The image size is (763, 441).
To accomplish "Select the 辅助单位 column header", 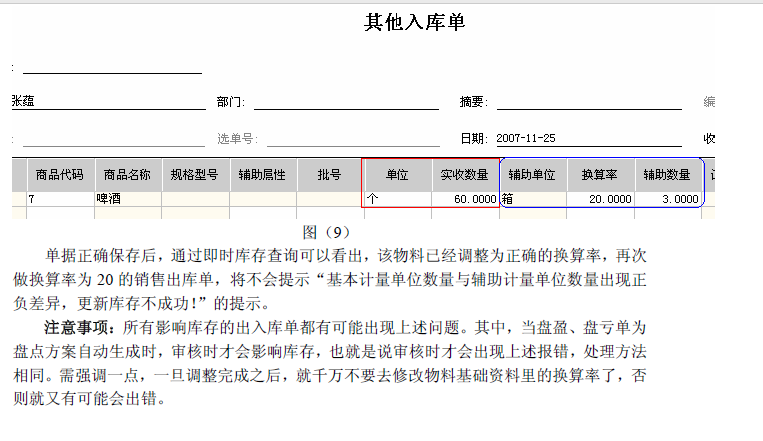I will [532, 175].
